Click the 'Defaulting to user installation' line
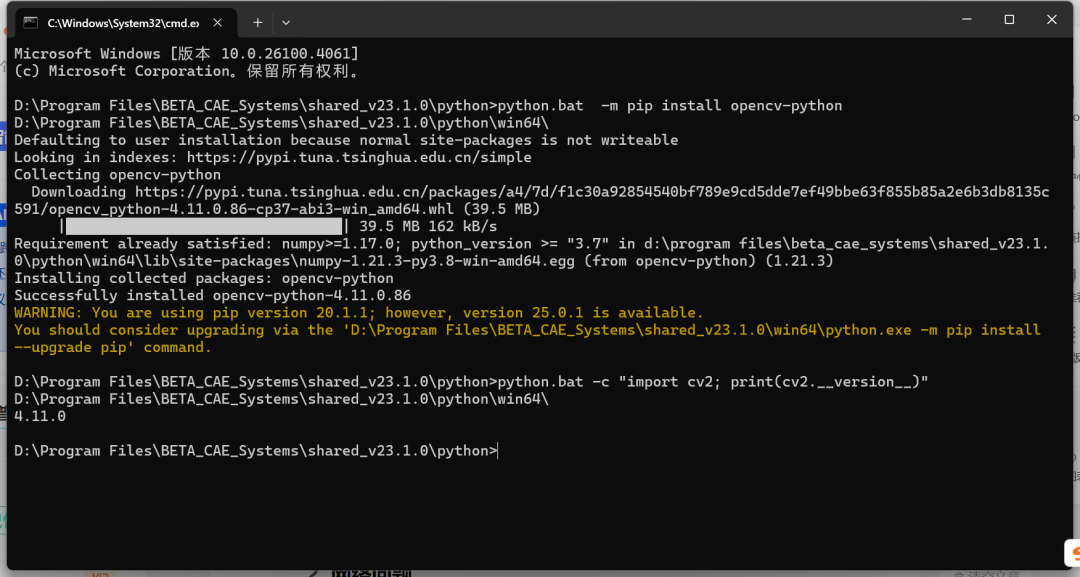Viewport: 1080px width, 577px height. (x=346, y=140)
